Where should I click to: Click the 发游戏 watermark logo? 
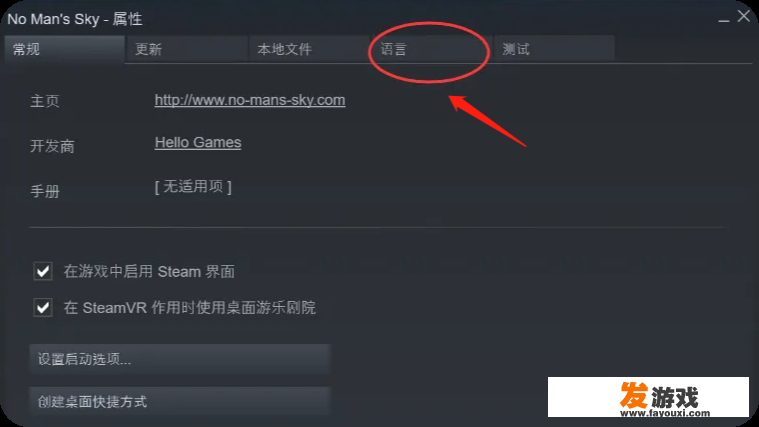tap(648, 397)
